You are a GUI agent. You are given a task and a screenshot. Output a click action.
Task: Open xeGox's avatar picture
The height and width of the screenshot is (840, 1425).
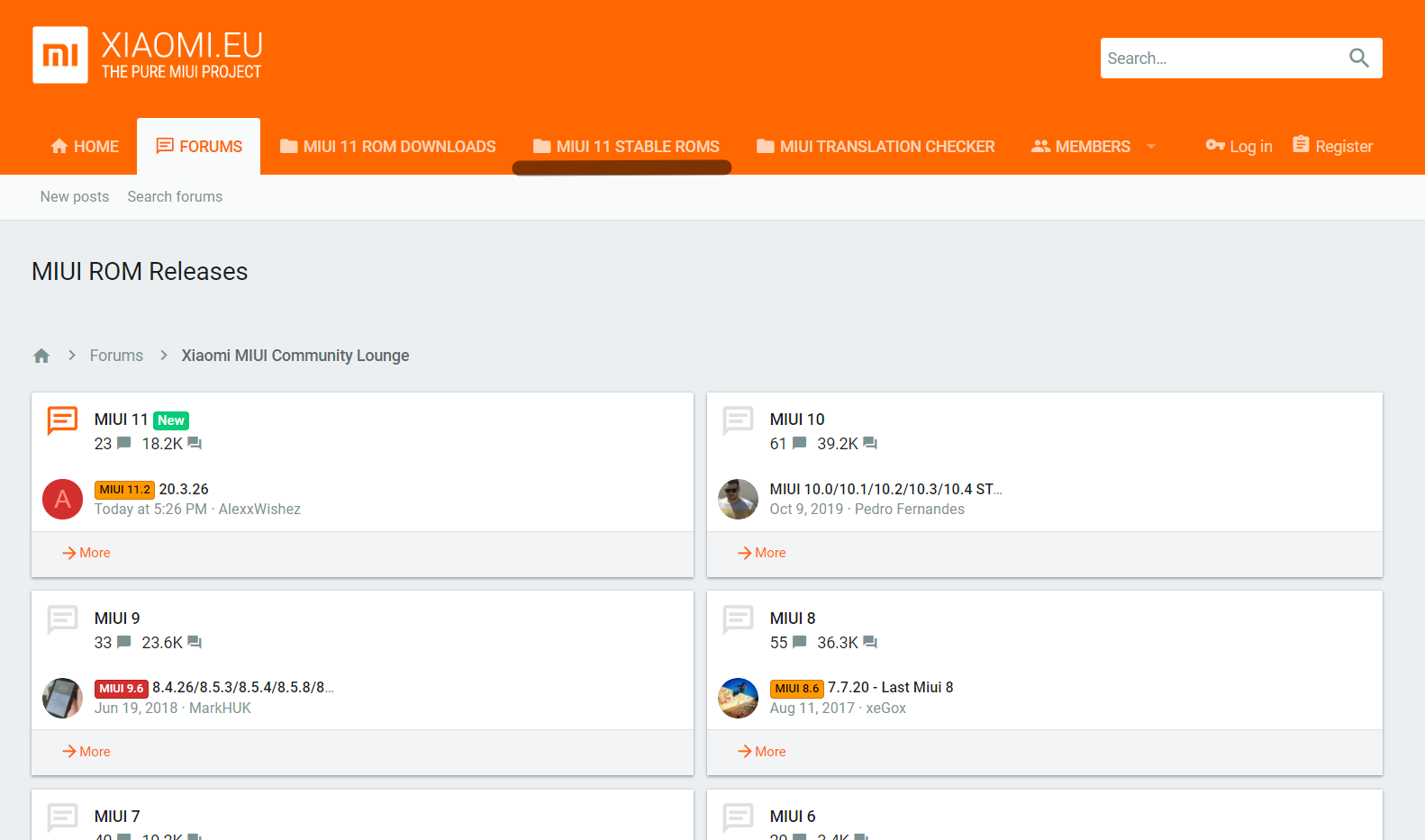click(x=738, y=698)
